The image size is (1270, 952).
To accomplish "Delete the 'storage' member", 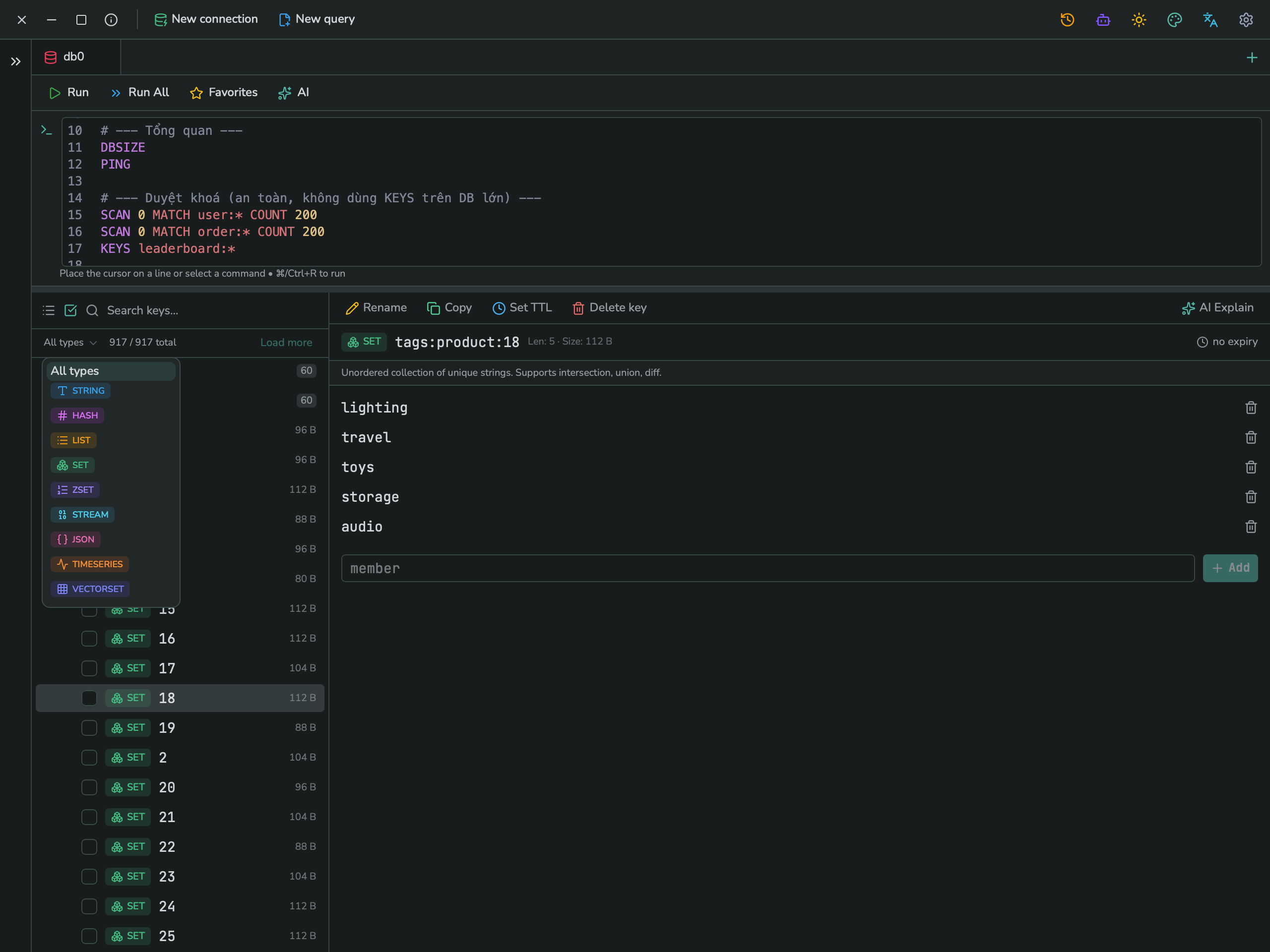I will [x=1251, y=497].
